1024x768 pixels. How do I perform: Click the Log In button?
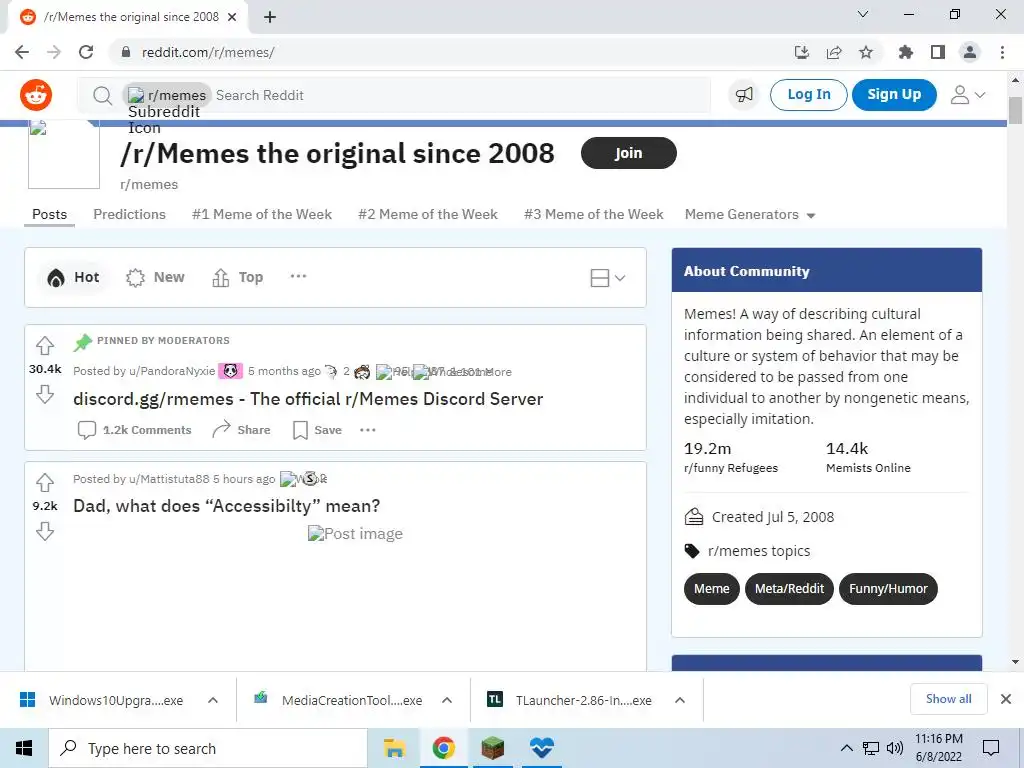[808, 95]
